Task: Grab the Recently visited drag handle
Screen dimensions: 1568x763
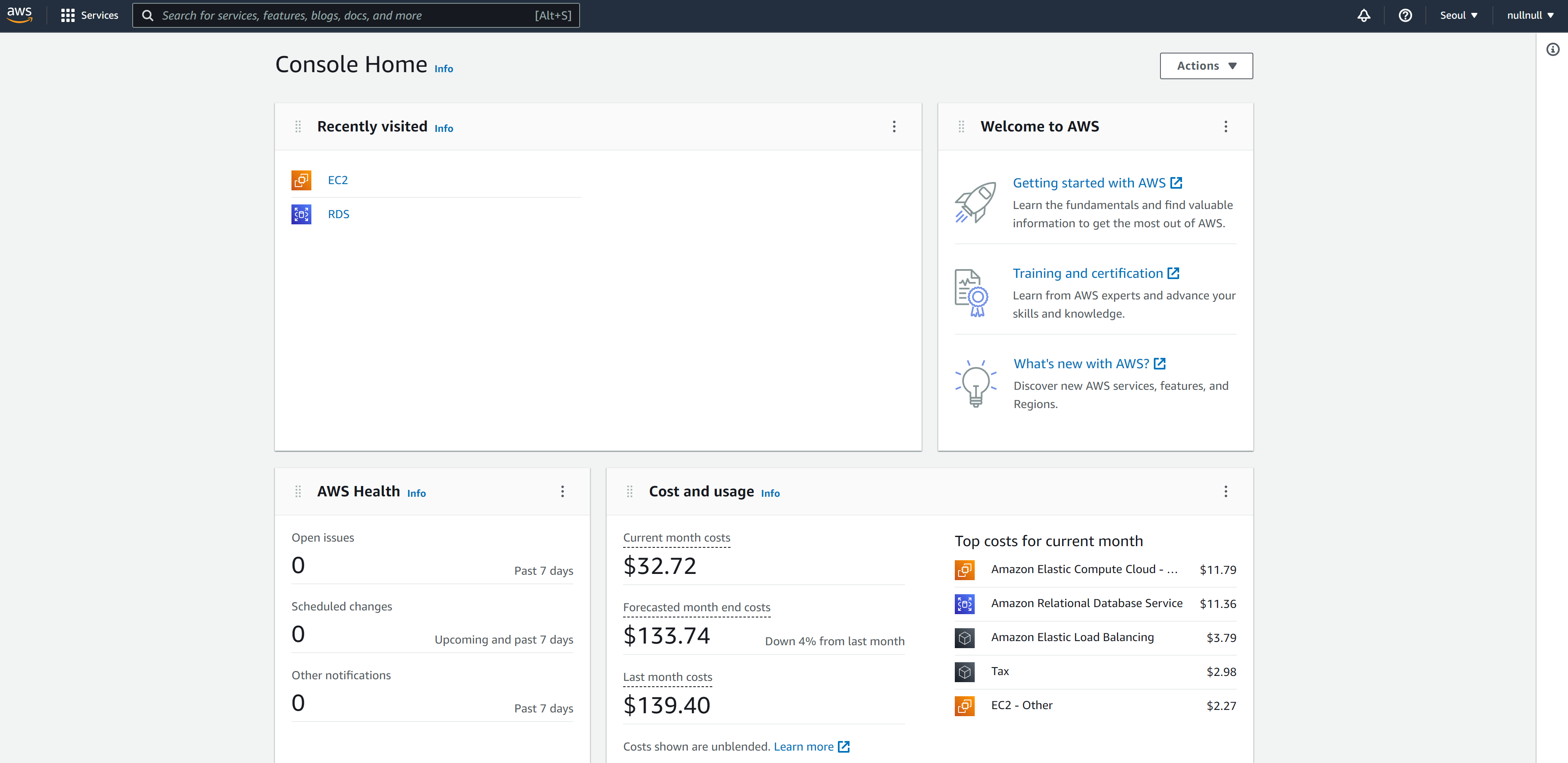Action: (x=298, y=126)
